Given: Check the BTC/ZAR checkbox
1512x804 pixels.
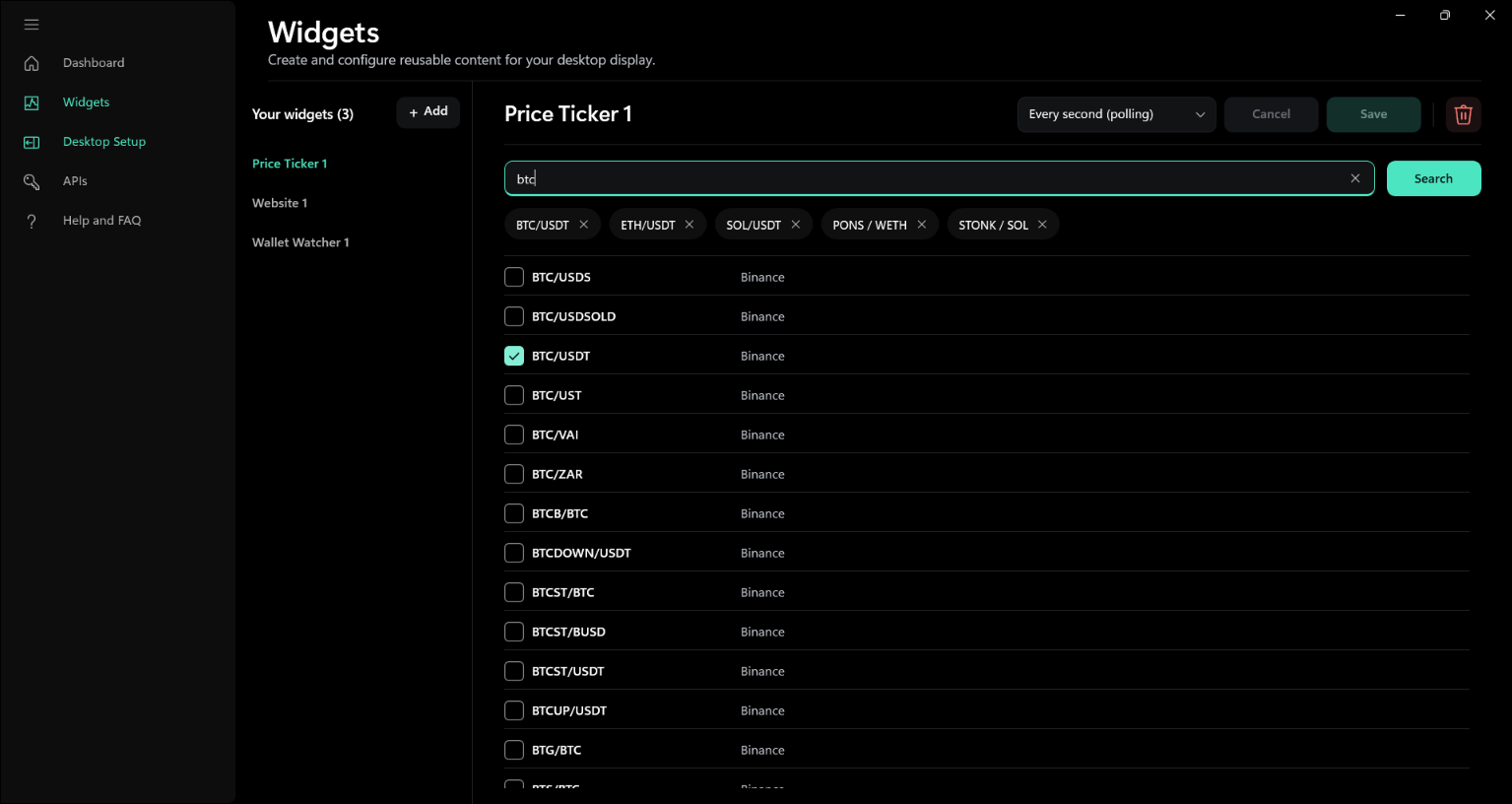Looking at the screenshot, I should pyautogui.click(x=514, y=474).
